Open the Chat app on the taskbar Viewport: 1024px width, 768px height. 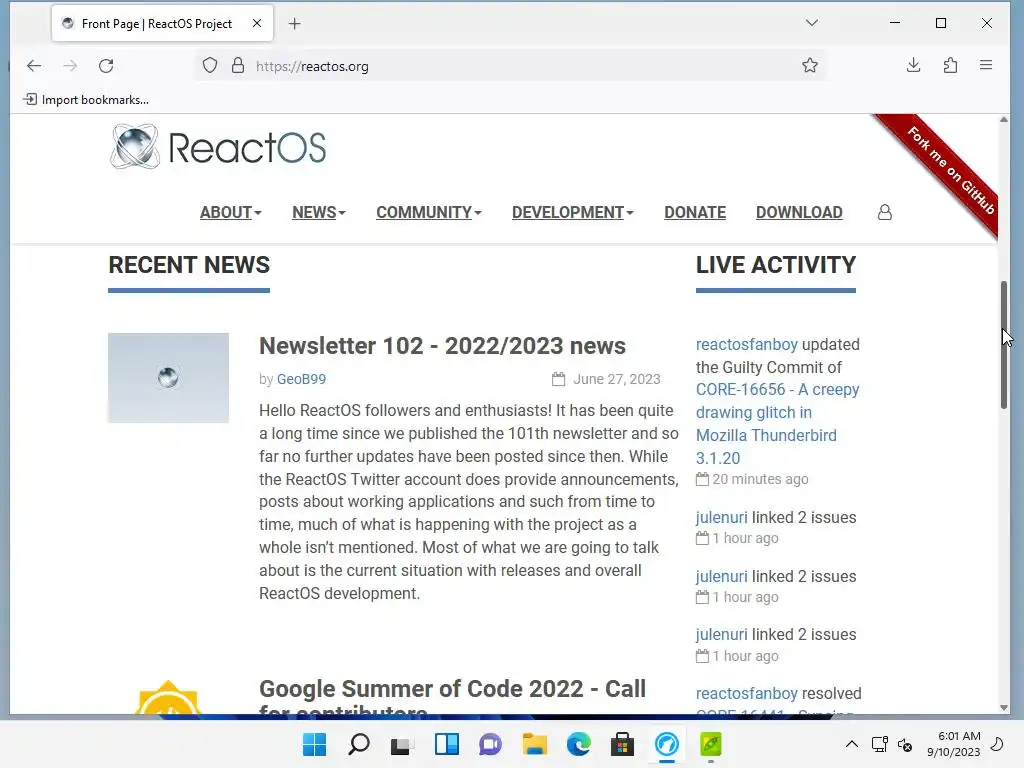pyautogui.click(x=490, y=744)
